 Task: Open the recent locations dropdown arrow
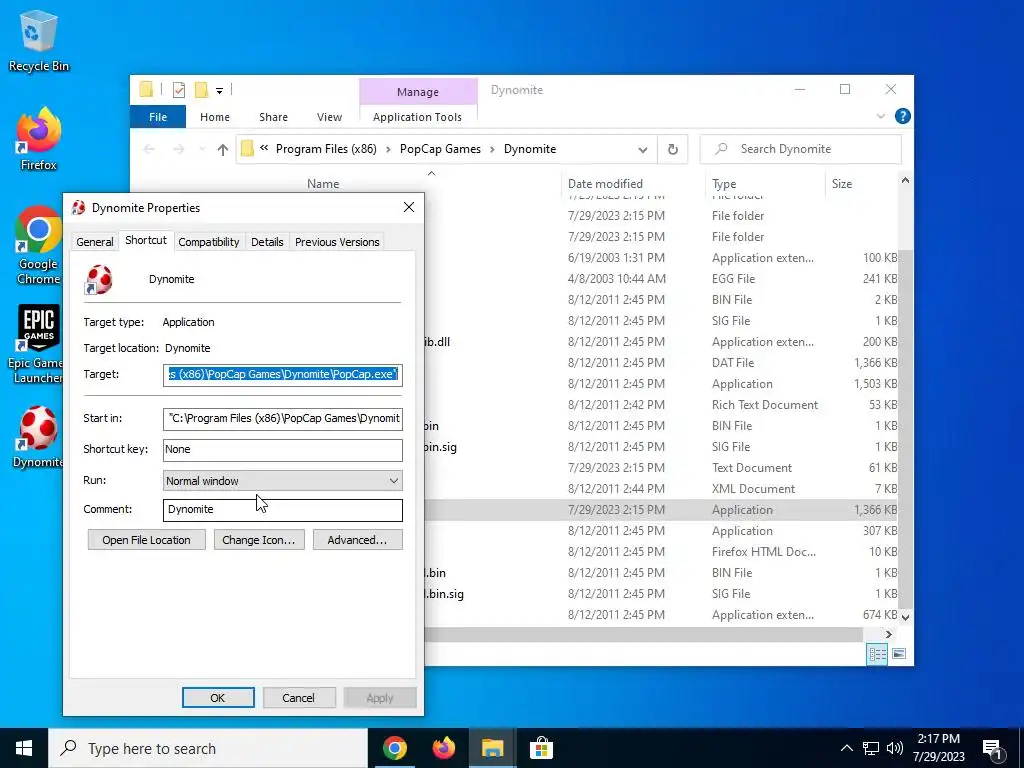[x=202, y=150]
